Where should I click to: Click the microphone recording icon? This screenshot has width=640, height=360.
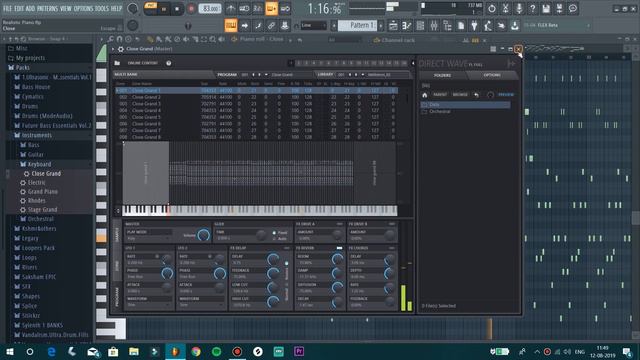(x=519, y=9)
